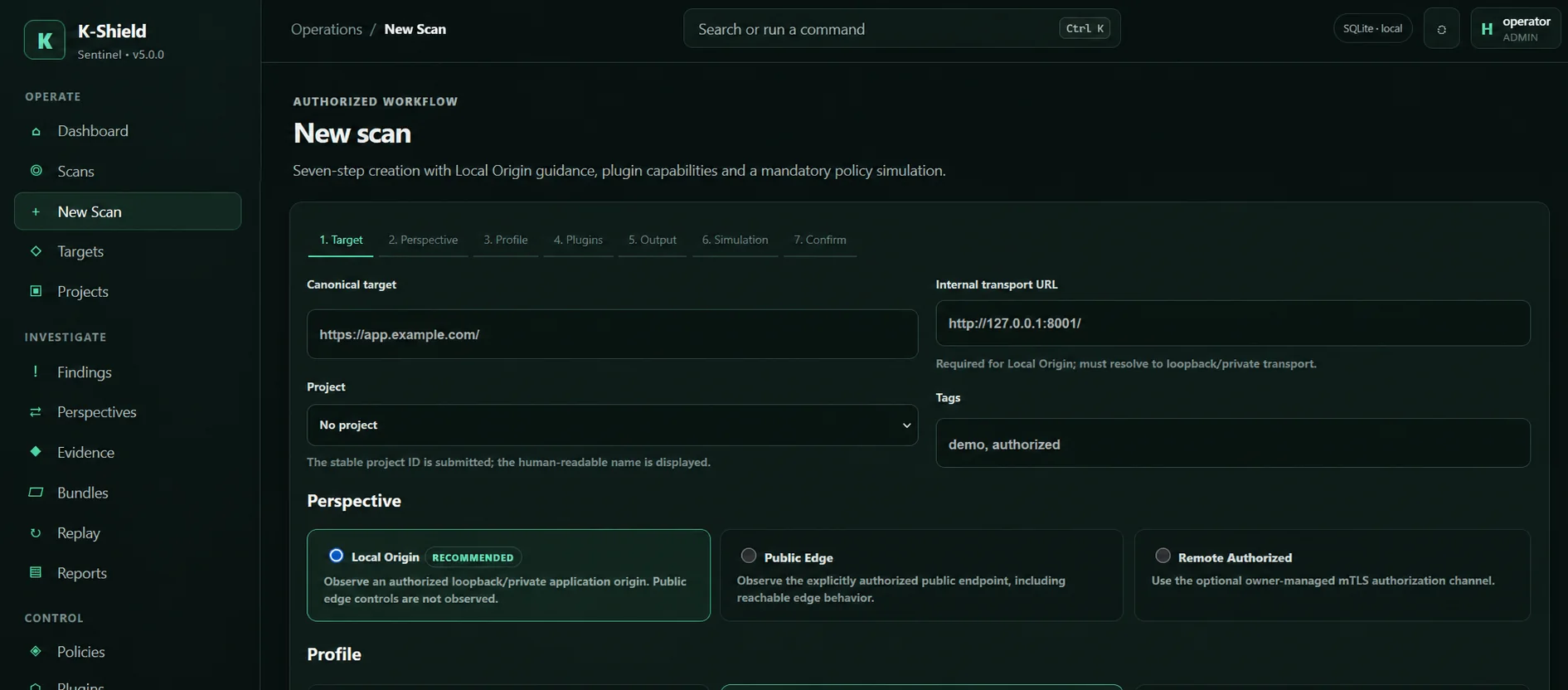Viewport: 1568px width, 690px height.
Task: Click the Targets diamond icon
Action: click(x=36, y=250)
